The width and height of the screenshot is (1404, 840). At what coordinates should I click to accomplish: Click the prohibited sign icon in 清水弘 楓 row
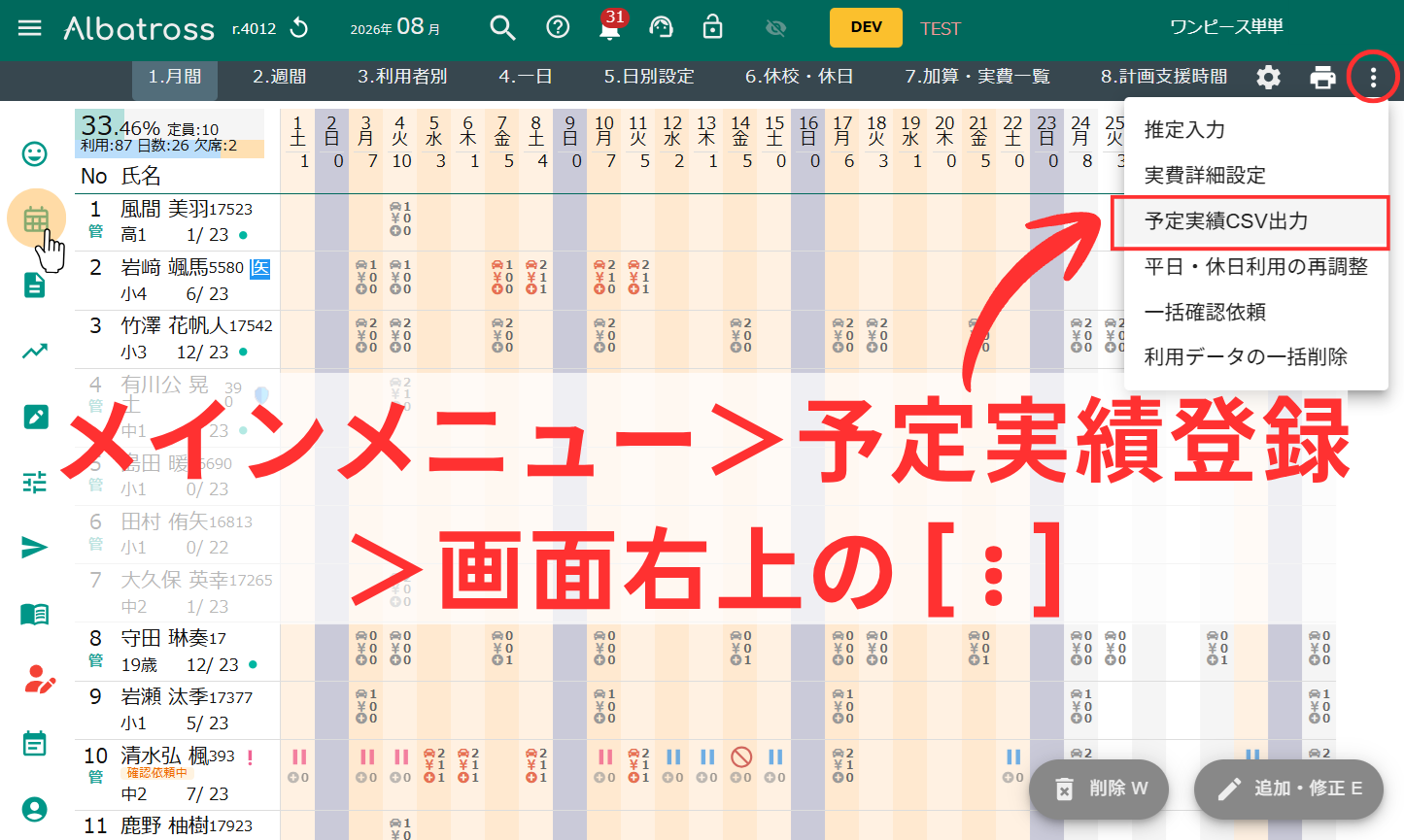click(x=741, y=756)
